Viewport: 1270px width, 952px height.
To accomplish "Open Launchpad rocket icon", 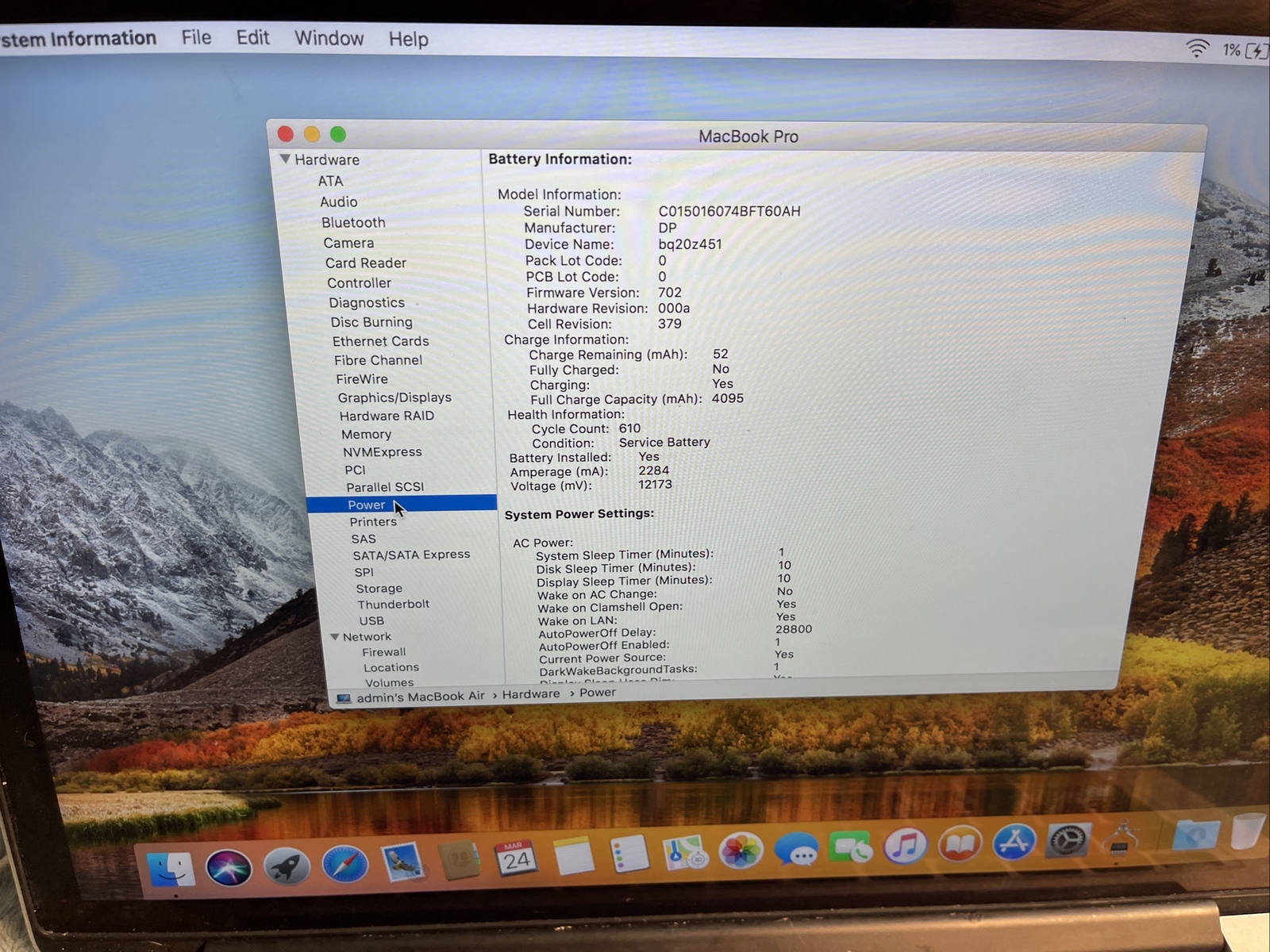I will (287, 866).
